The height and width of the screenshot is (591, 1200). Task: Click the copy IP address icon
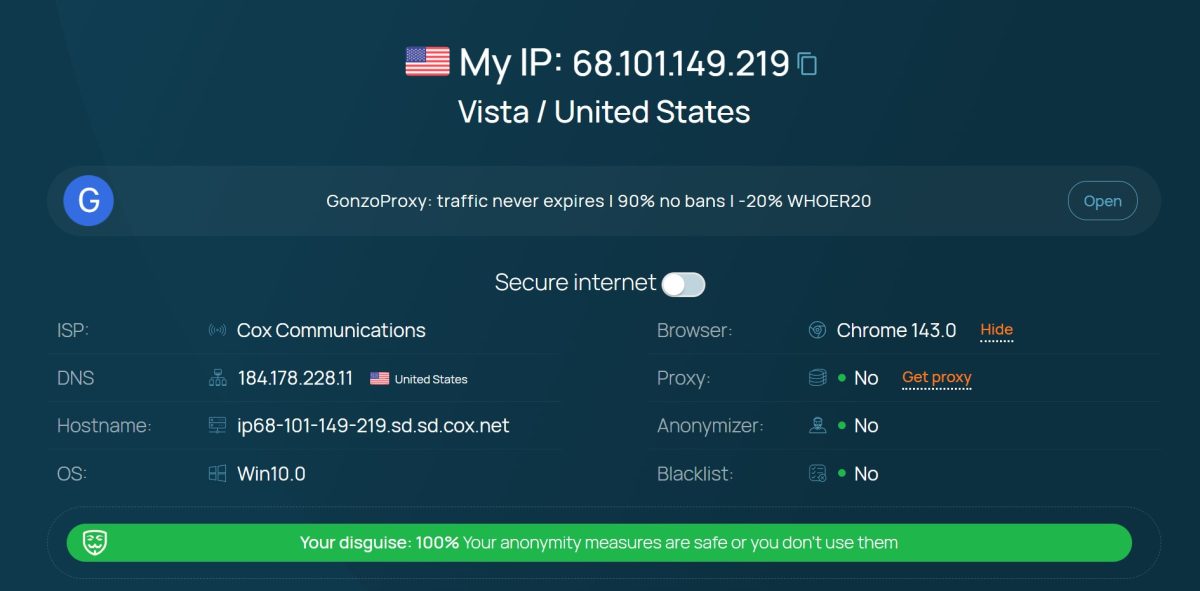click(807, 62)
